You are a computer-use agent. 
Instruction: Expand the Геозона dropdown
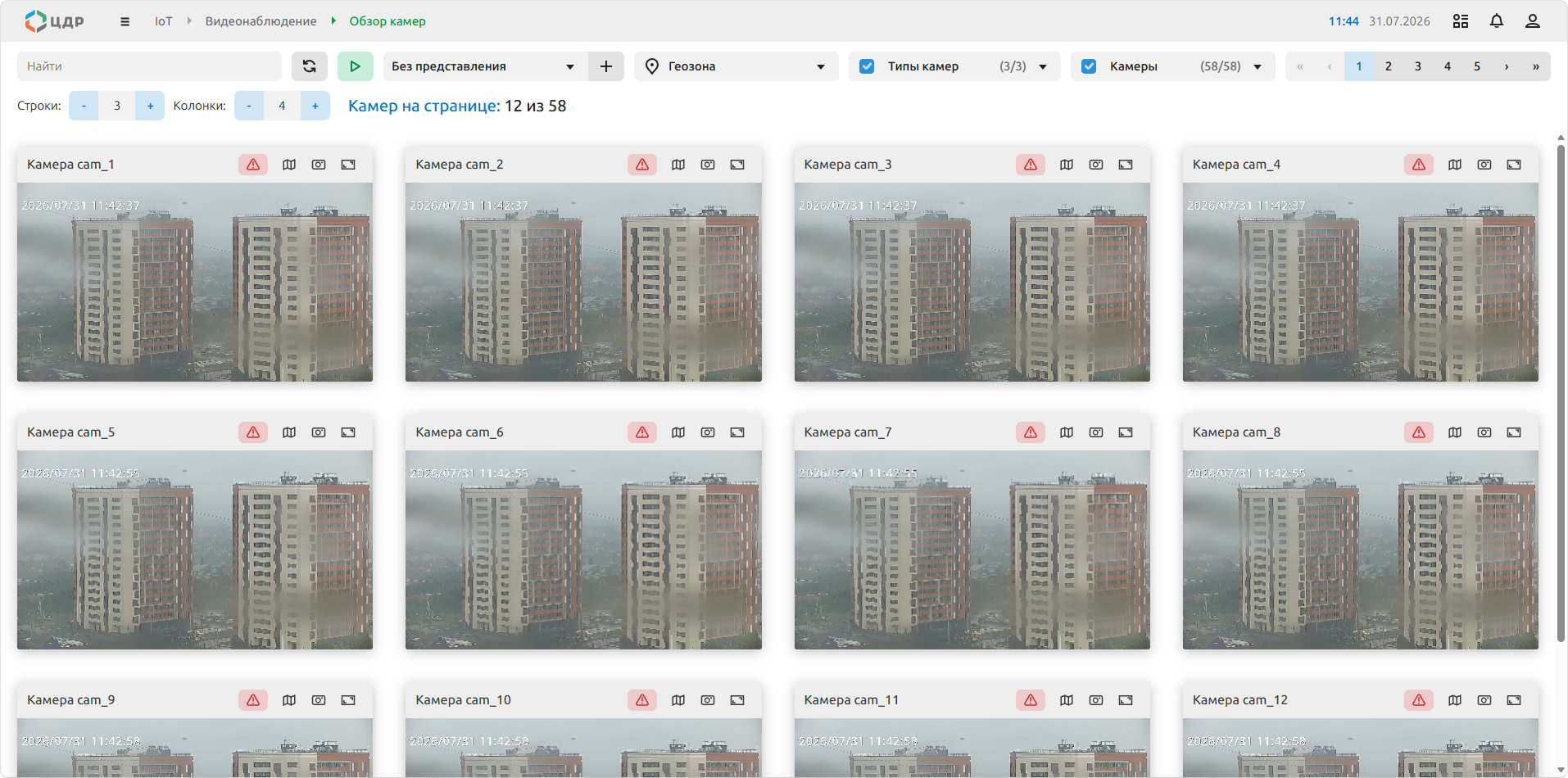coord(736,66)
